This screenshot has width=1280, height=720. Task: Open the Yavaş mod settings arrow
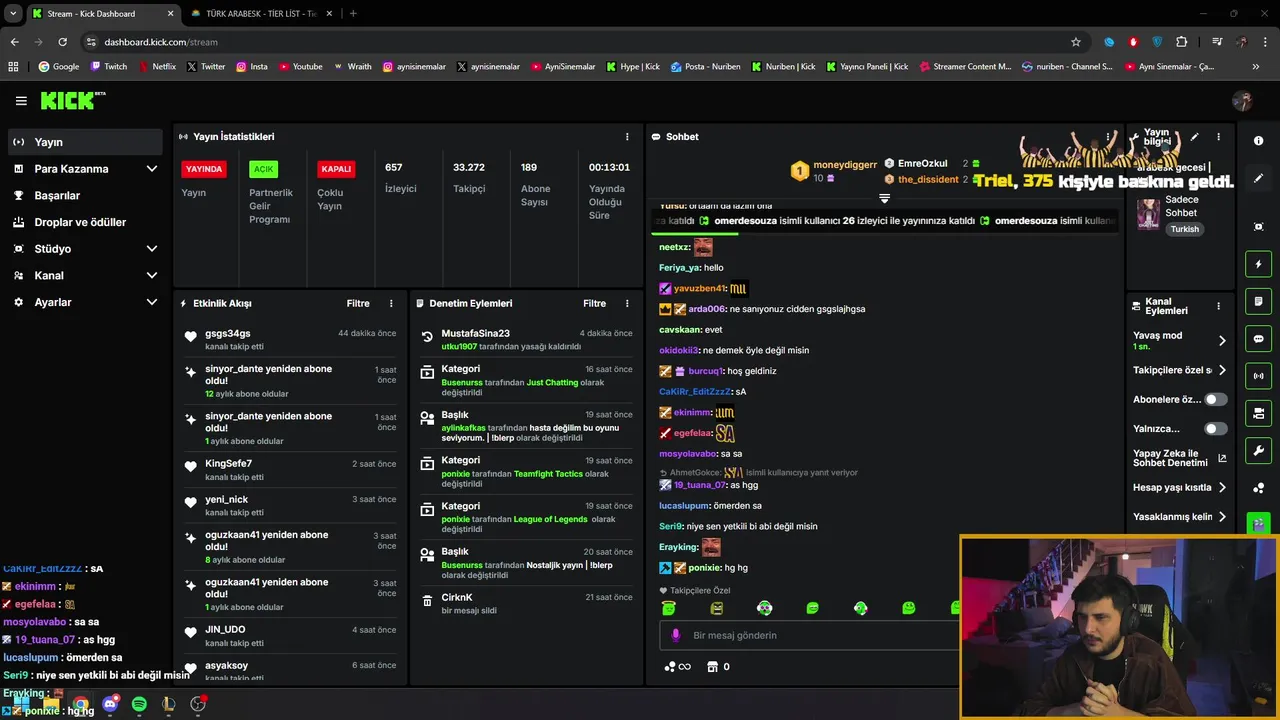tap(1222, 341)
